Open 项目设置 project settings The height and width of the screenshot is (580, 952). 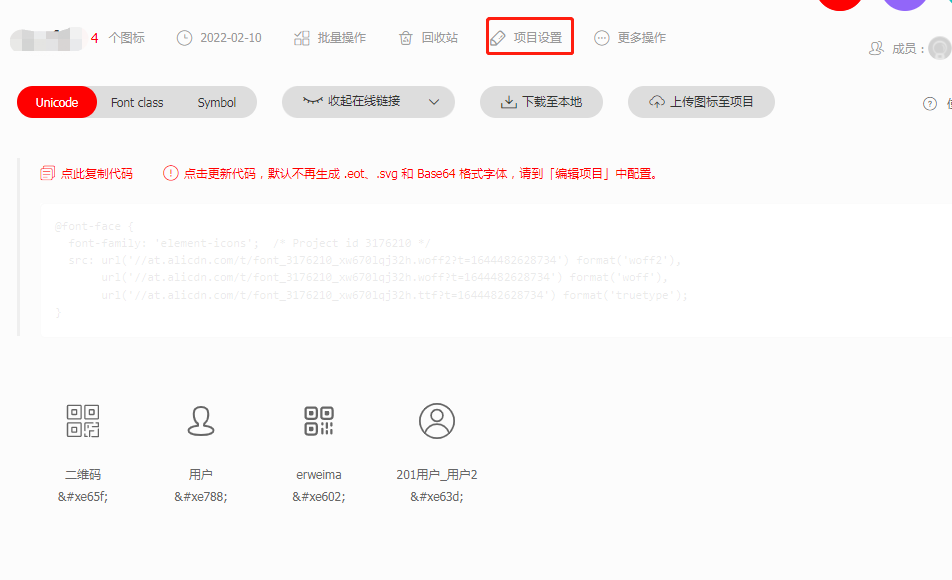click(529, 36)
